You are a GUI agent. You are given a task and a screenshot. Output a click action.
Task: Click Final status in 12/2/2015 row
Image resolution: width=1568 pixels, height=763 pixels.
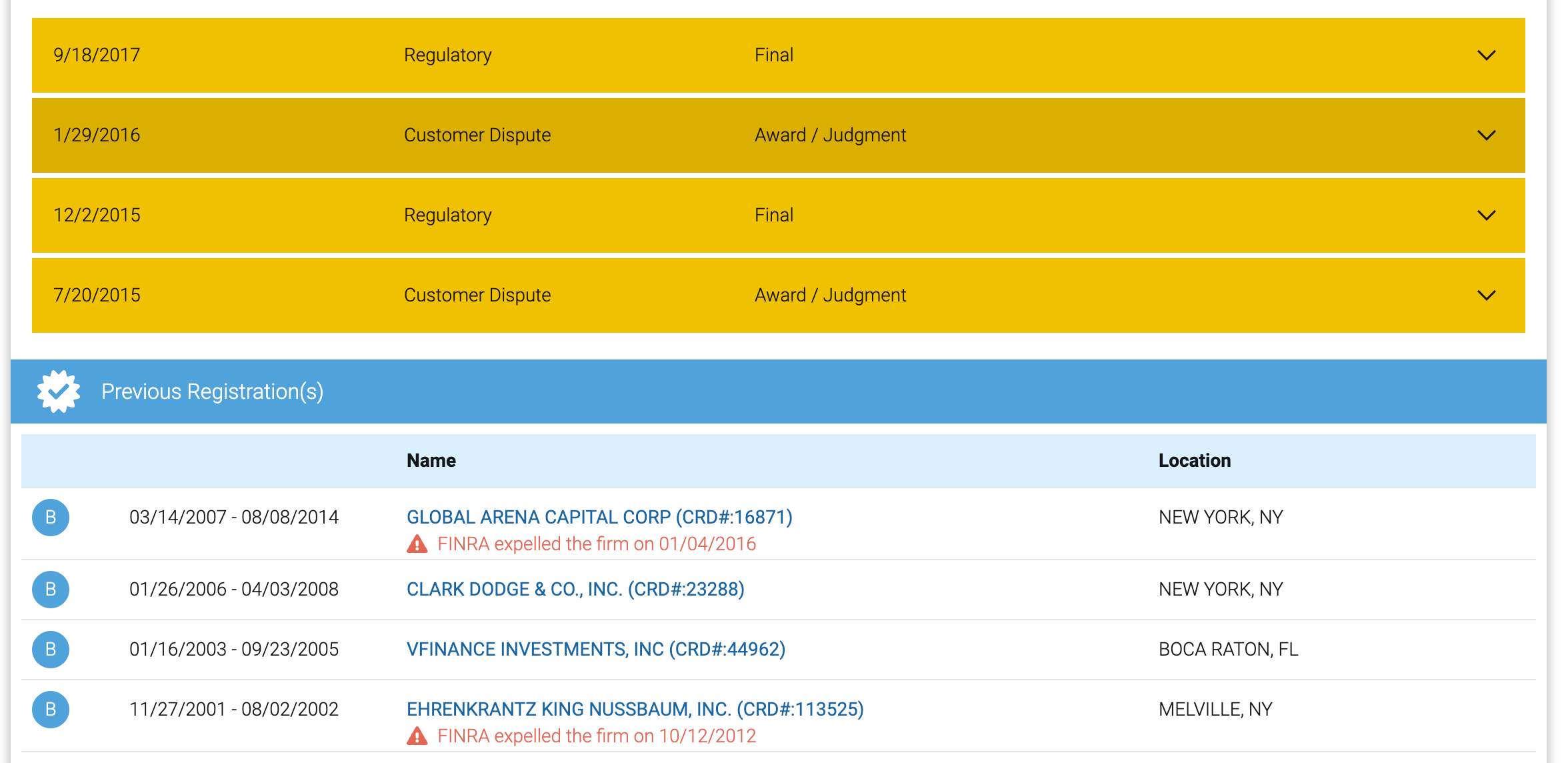[774, 215]
